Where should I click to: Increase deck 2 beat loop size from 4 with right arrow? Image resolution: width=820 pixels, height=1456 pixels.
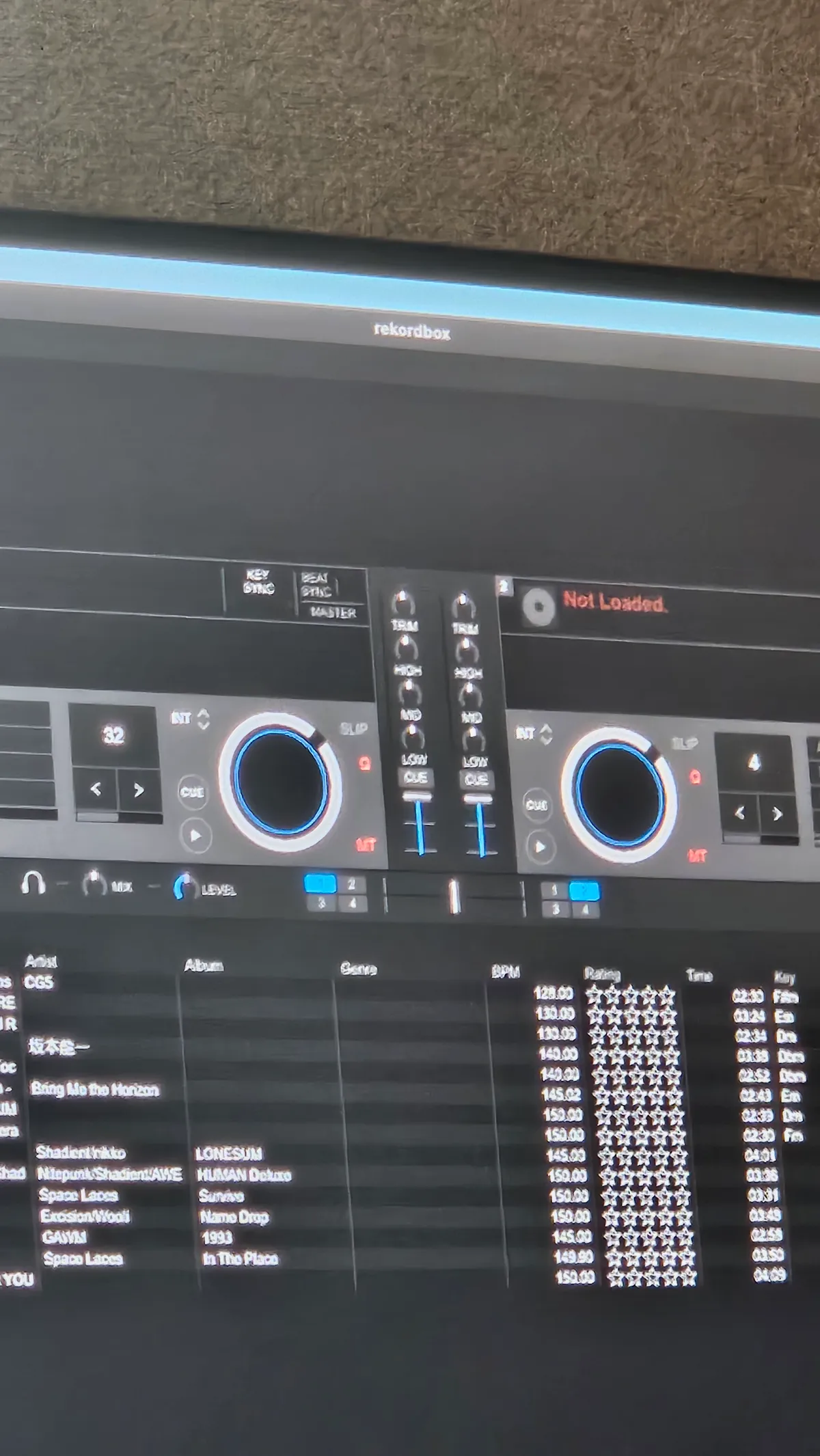[777, 814]
